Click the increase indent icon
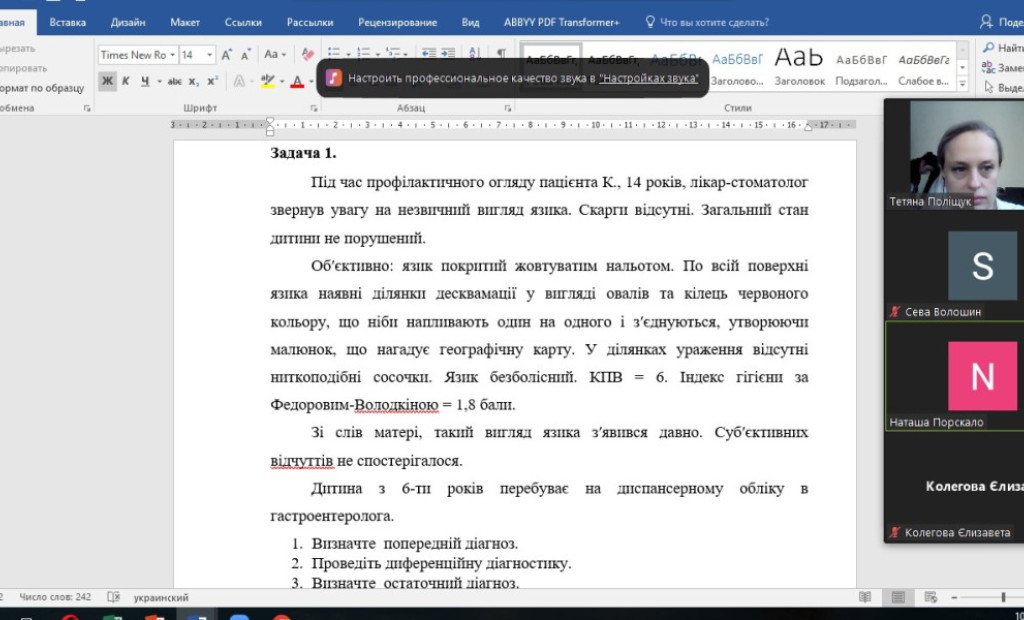Viewport: 1024px width, 620px height. pyautogui.click(x=447, y=52)
